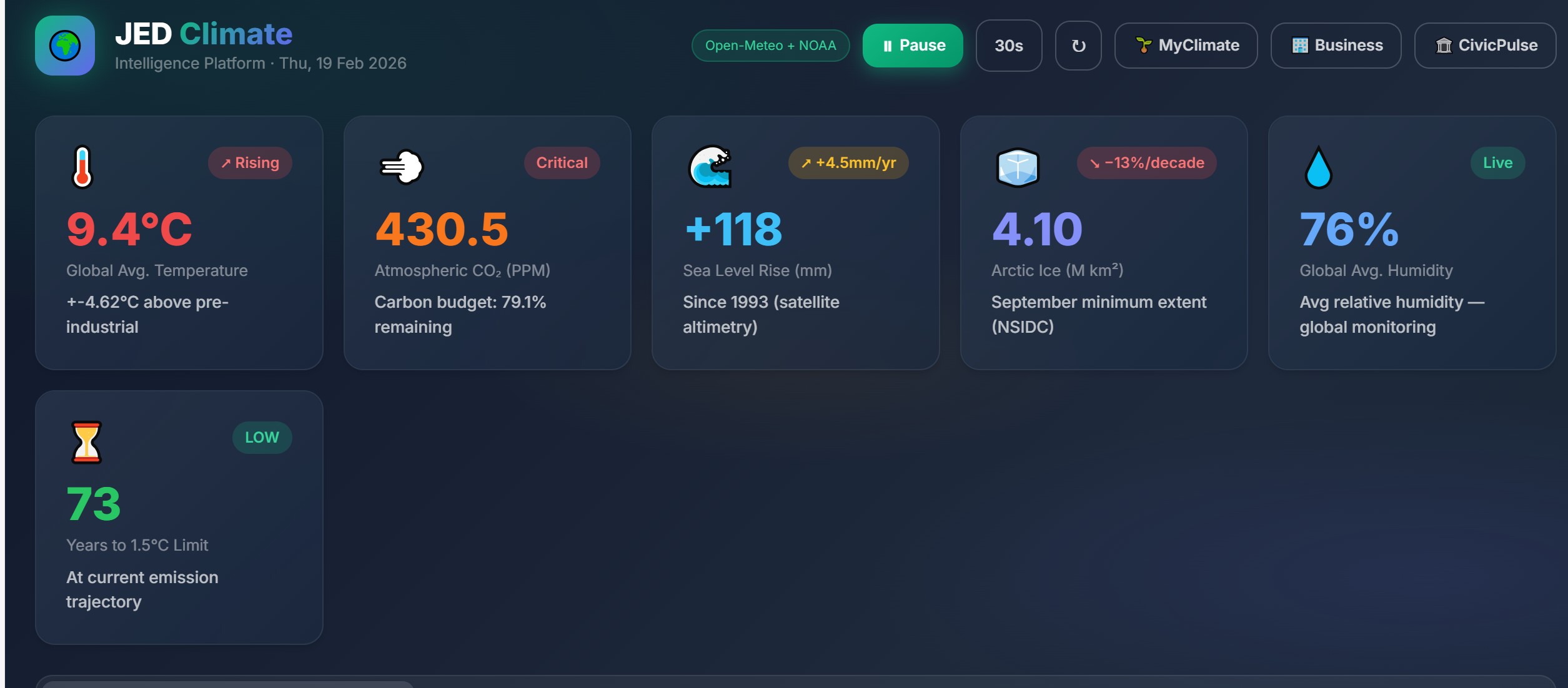1568x688 pixels.
Task: Click the JED Climate title
Action: click(x=204, y=34)
